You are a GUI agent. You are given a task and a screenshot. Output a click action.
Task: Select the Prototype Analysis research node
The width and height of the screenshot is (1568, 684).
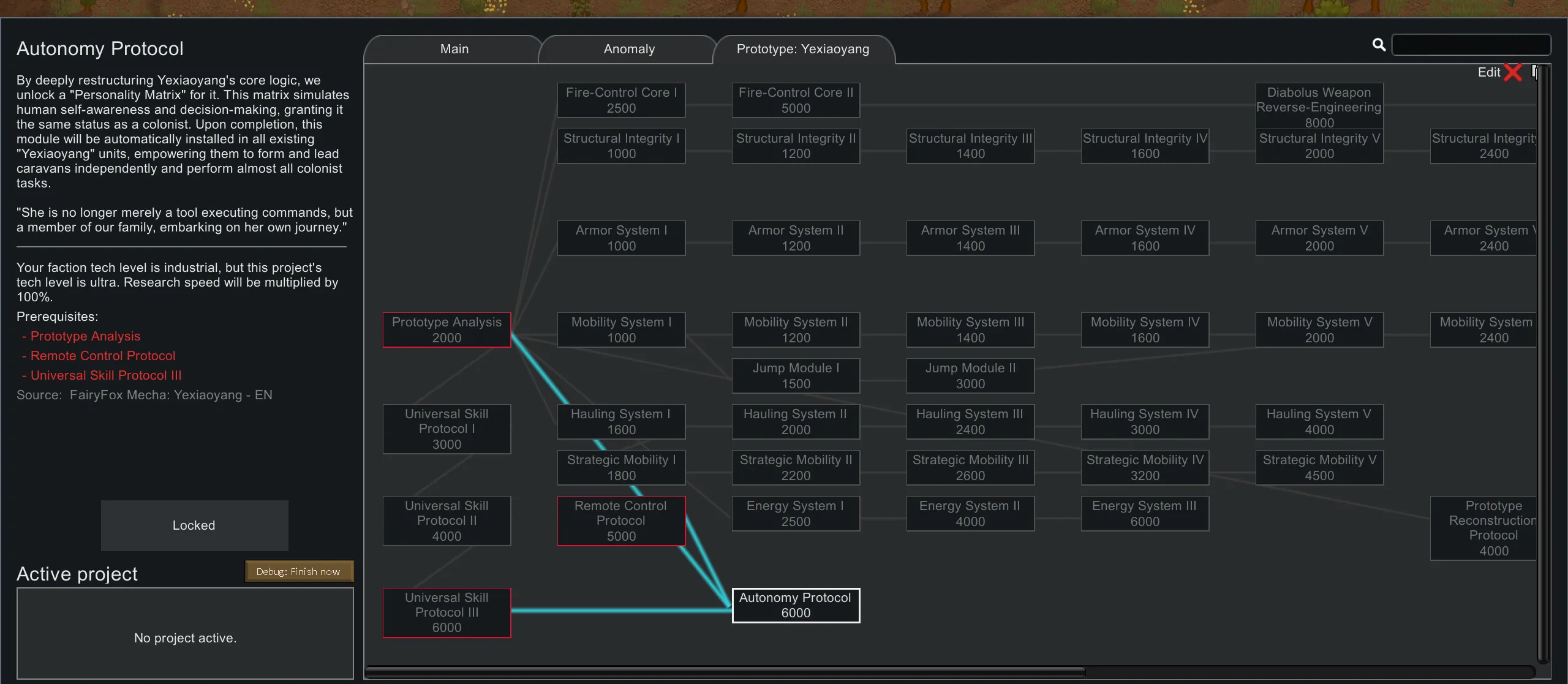447,329
